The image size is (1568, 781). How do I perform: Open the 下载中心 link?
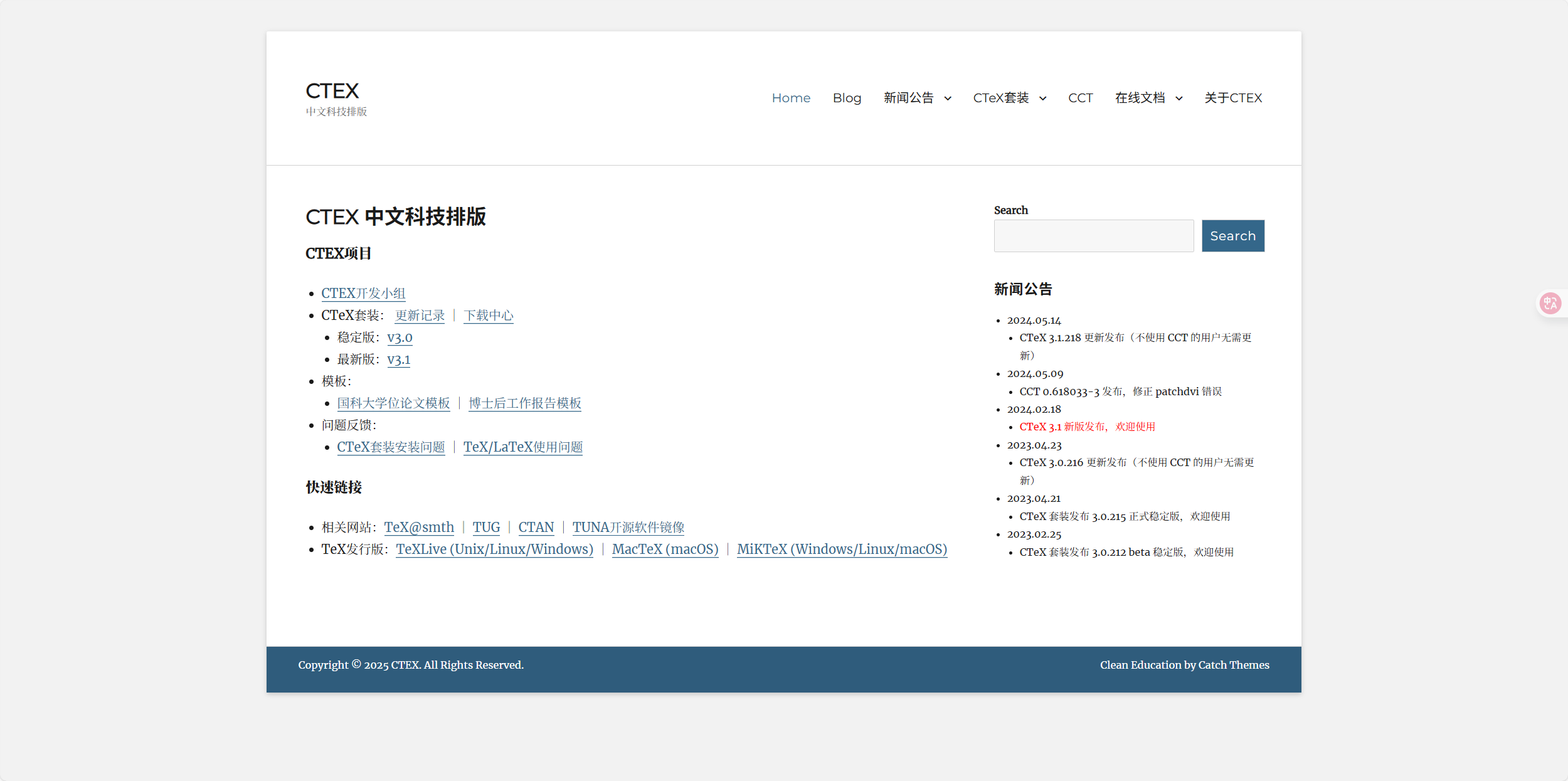488,316
